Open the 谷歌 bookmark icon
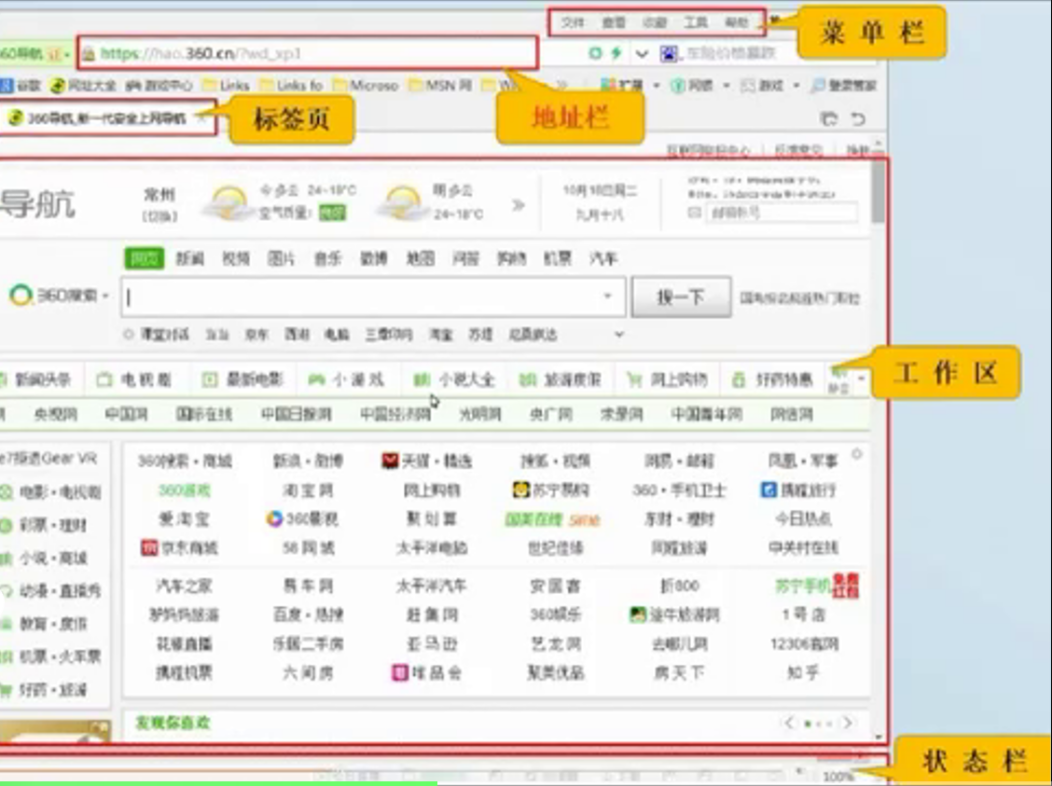Viewport: 1052px width, 786px height. pos(6,85)
